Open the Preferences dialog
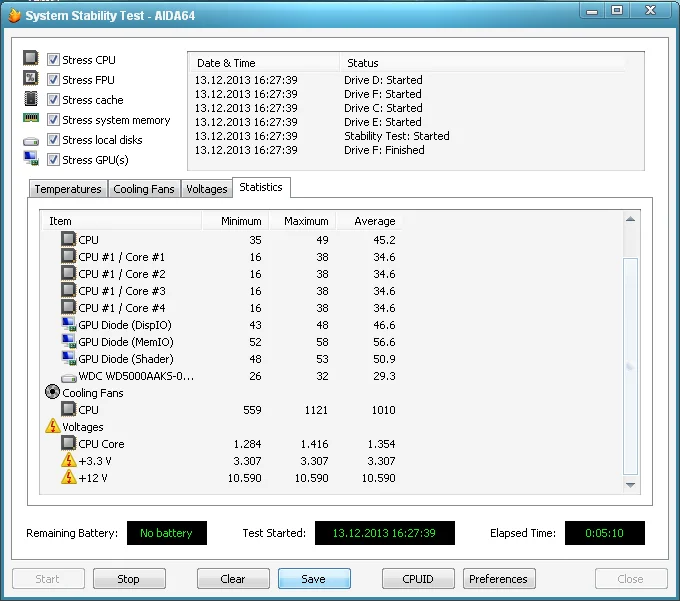680x601 pixels. (498, 579)
